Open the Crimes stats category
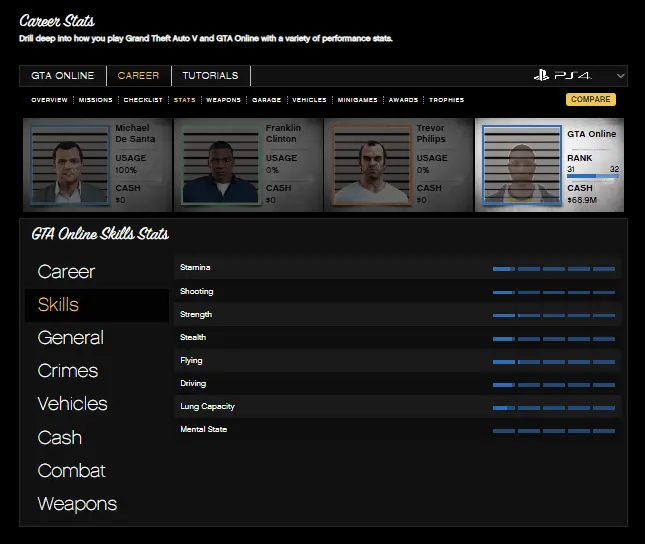645x544 pixels. click(68, 371)
